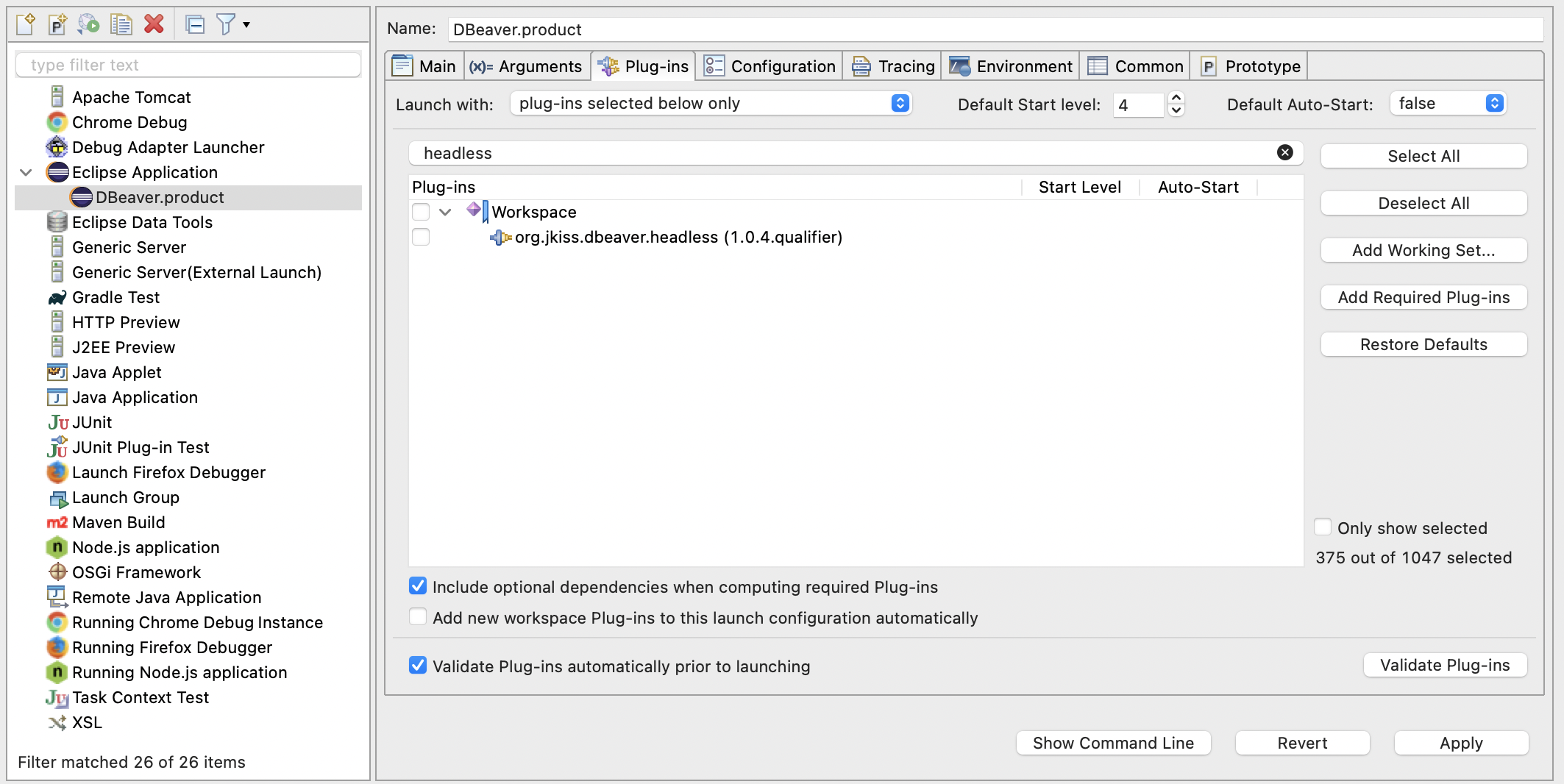Click the Export launch configuration icon
Image resolution: width=1564 pixels, height=784 pixels.
pos(89,24)
